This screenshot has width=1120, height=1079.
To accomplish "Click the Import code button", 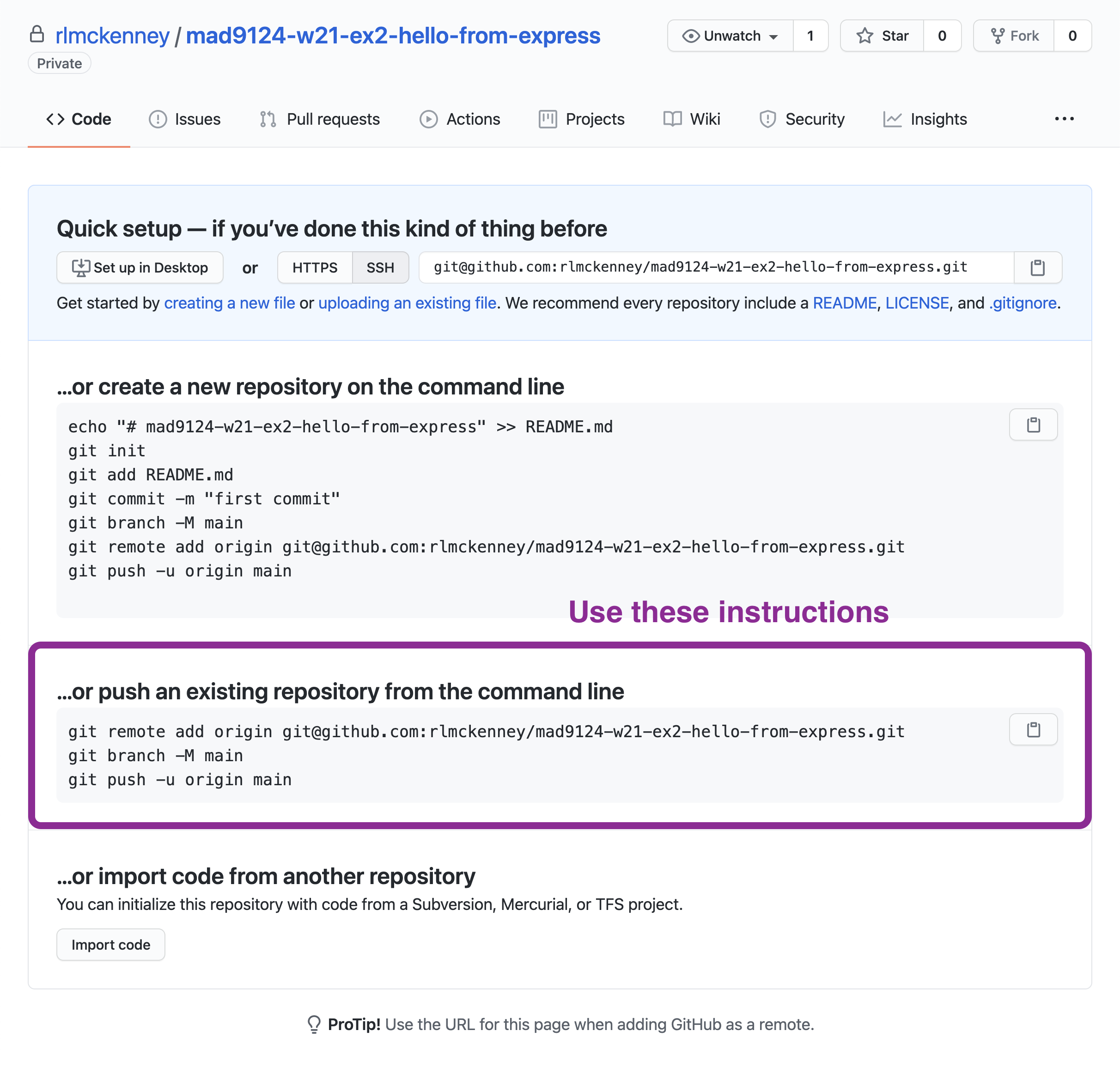I will coord(111,945).
